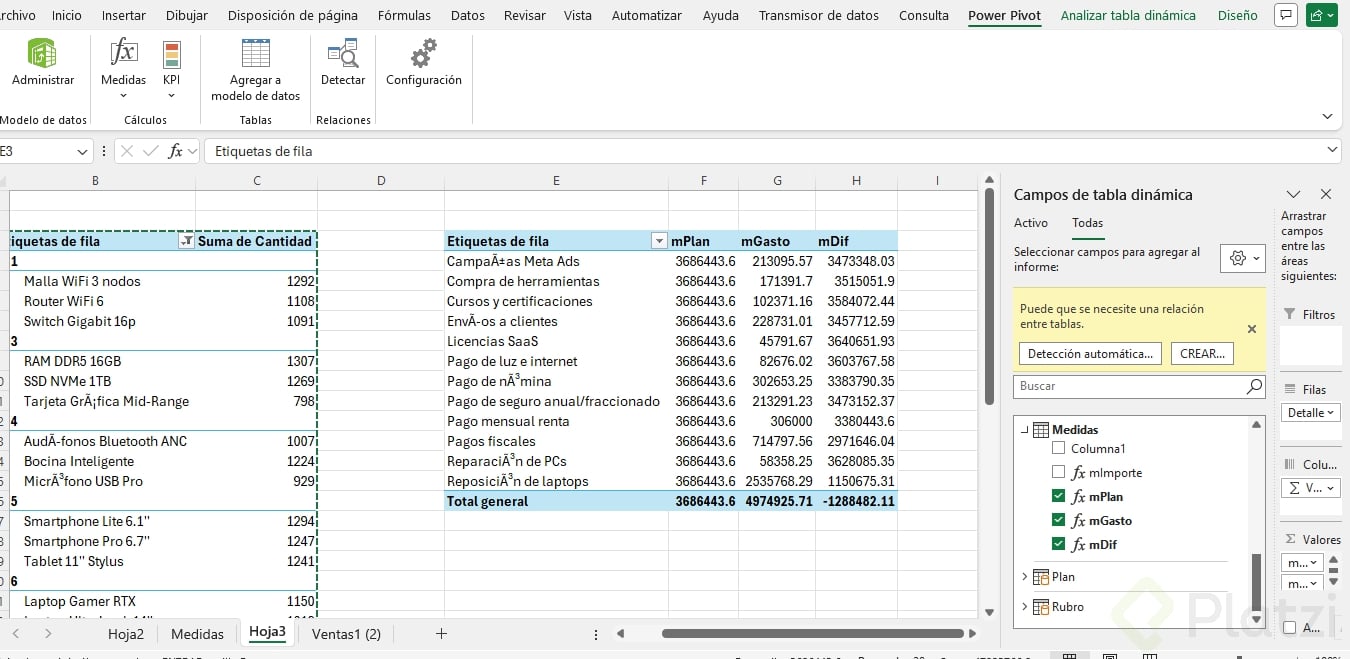Viewport: 1350px width, 659px height.
Task: Check the mImporte measure checkbox
Action: pos(1059,473)
